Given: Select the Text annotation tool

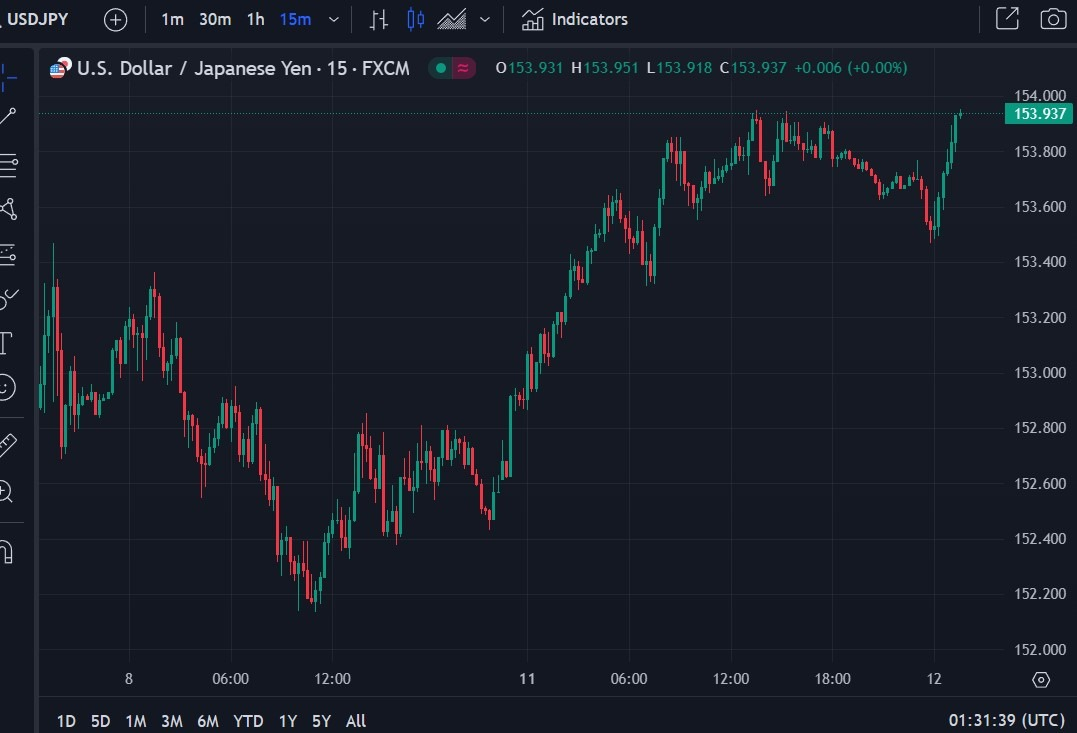Looking at the screenshot, I should pyautogui.click(x=6, y=343).
